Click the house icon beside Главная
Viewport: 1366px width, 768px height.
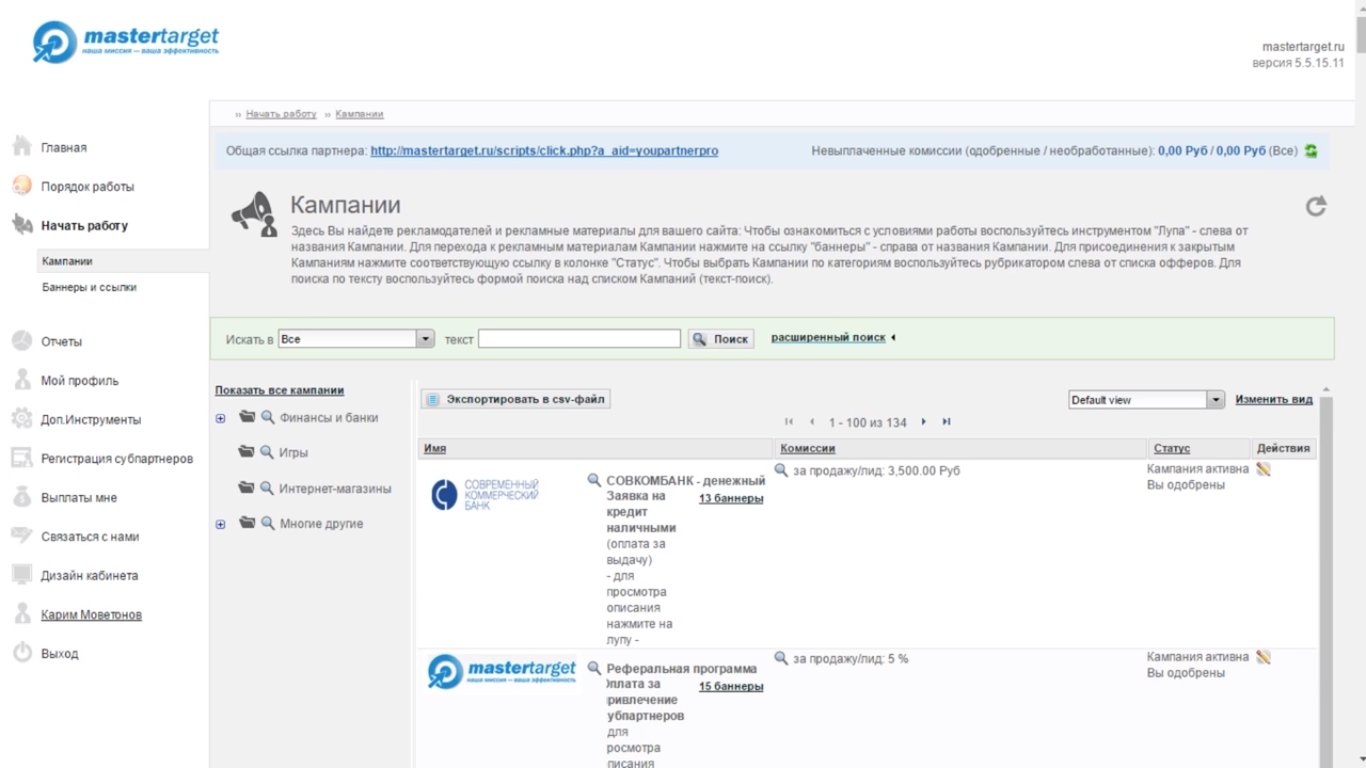pos(22,147)
